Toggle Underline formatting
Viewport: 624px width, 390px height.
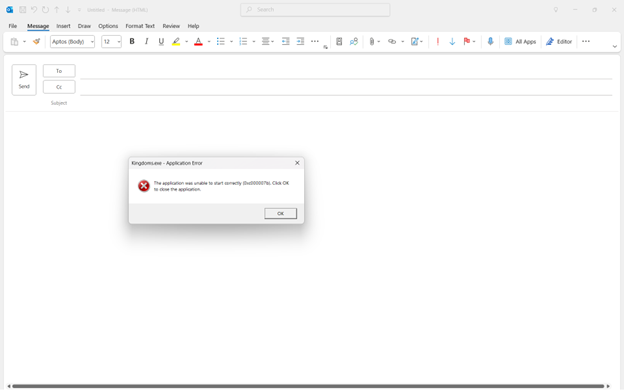(161, 41)
